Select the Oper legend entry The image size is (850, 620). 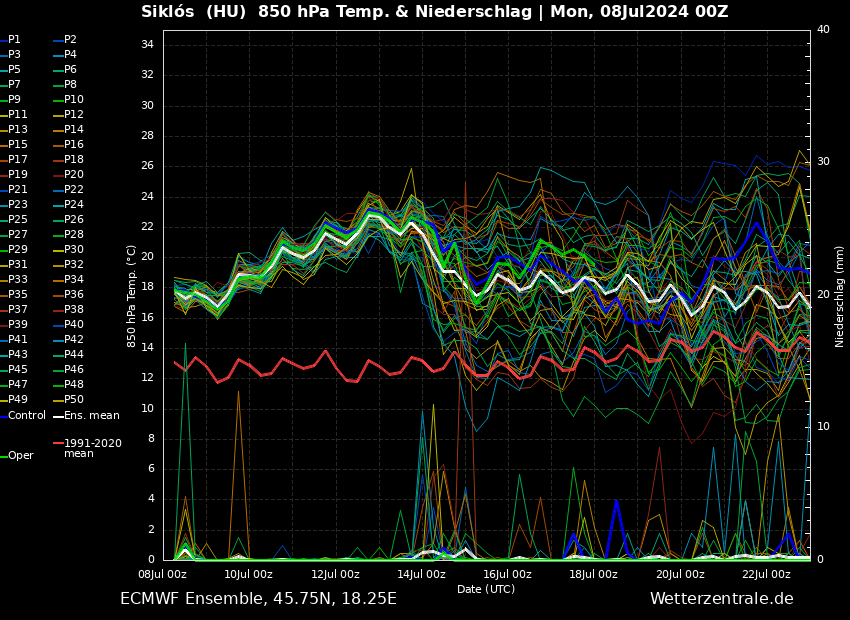(20, 455)
